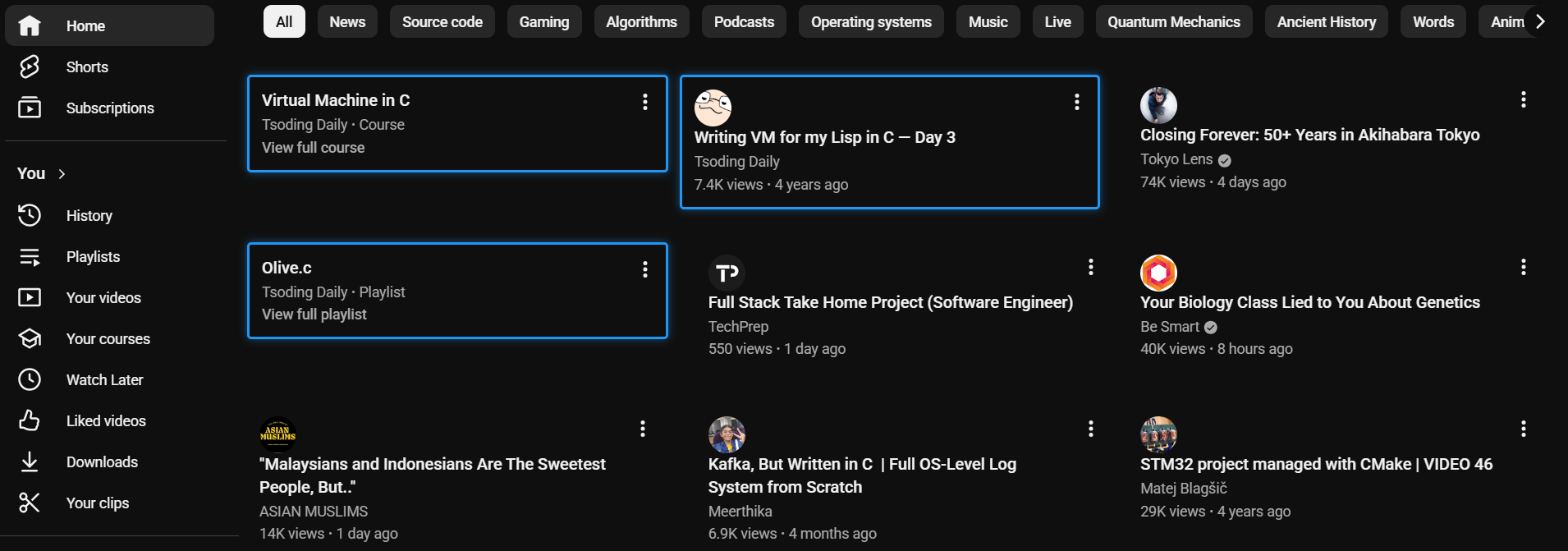This screenshot has width=1568, height=551.
Task: Click the Subscriptions icon
Action: 30,108
